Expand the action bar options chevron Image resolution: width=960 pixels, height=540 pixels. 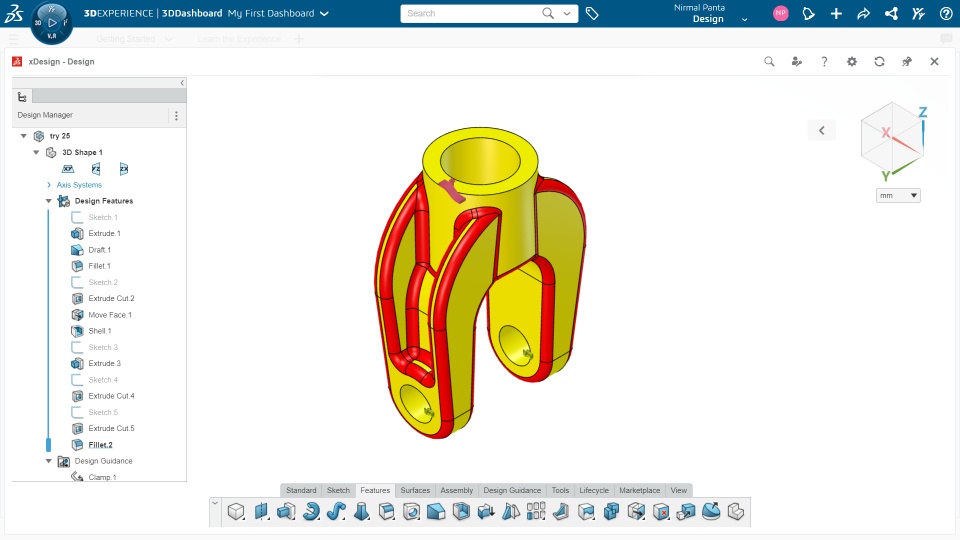point(215,503)
